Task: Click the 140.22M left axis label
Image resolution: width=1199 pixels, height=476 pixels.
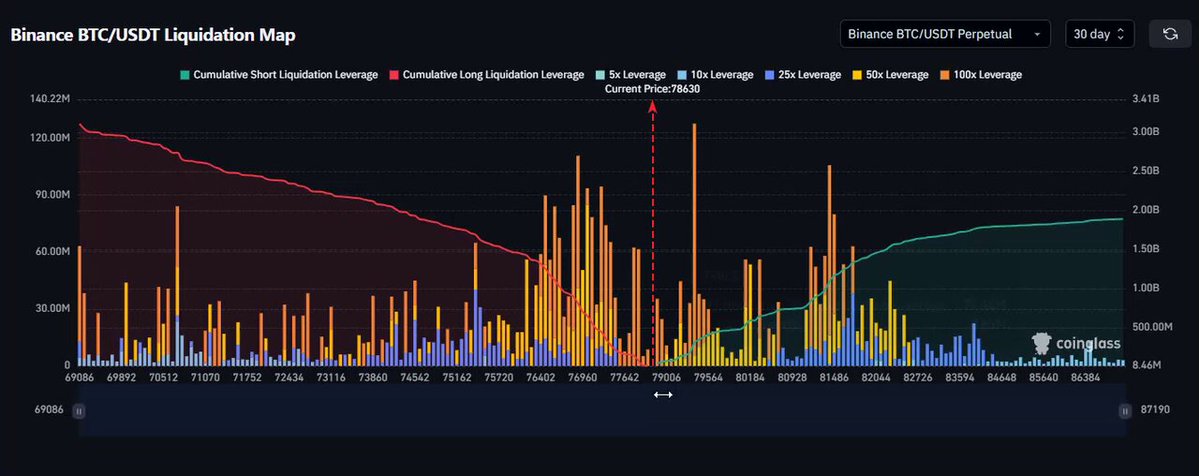Action: [x=51, y=99]
